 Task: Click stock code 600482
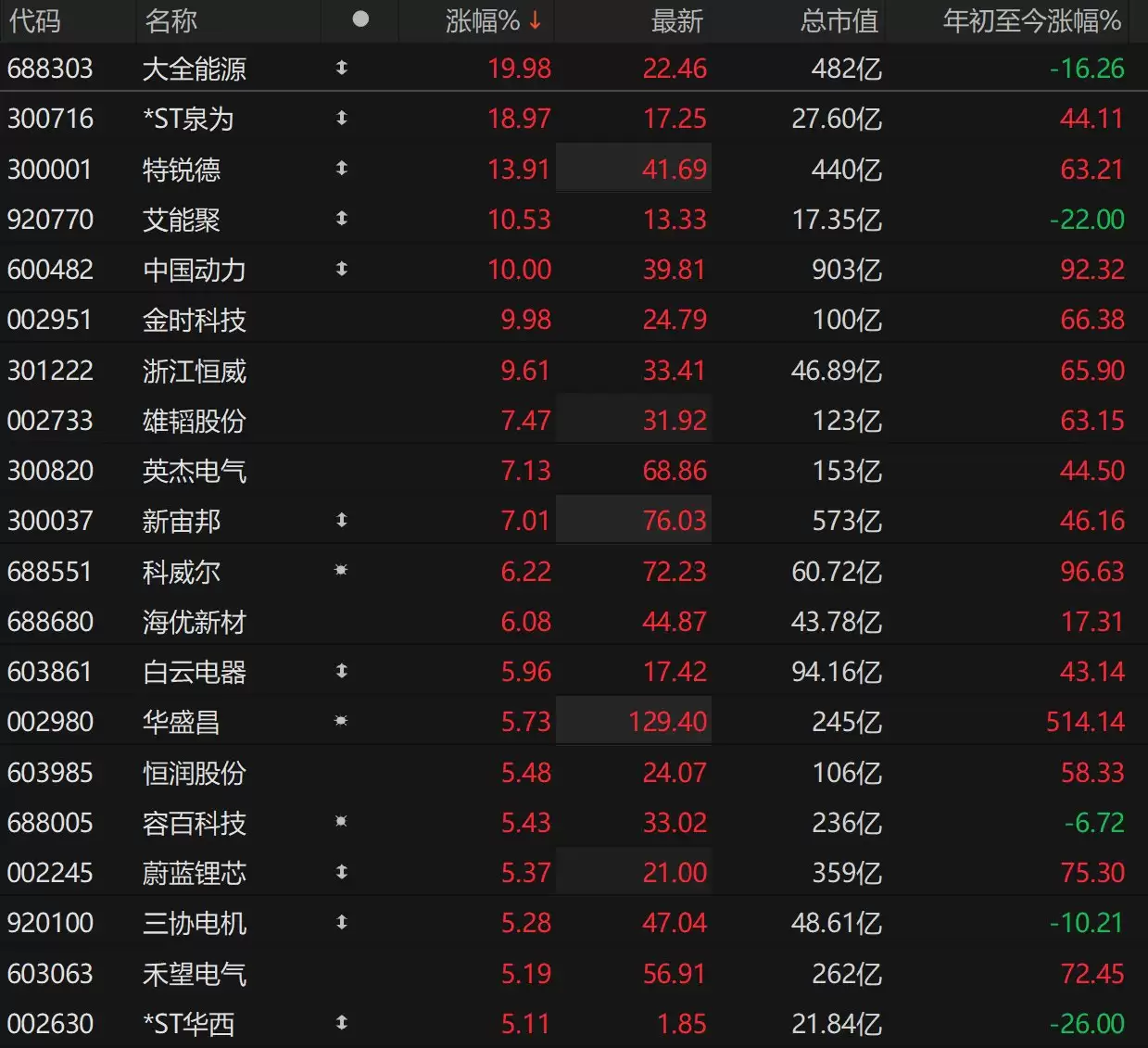tap(50, 270)
